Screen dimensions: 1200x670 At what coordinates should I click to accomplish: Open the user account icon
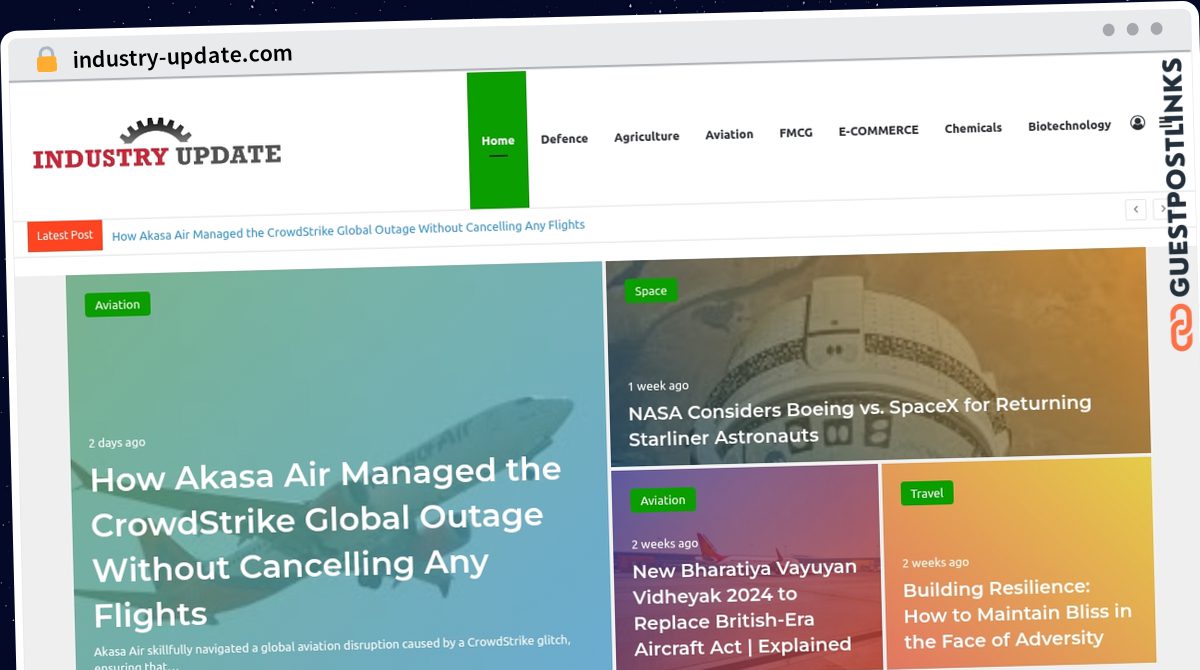(1138, 123)
